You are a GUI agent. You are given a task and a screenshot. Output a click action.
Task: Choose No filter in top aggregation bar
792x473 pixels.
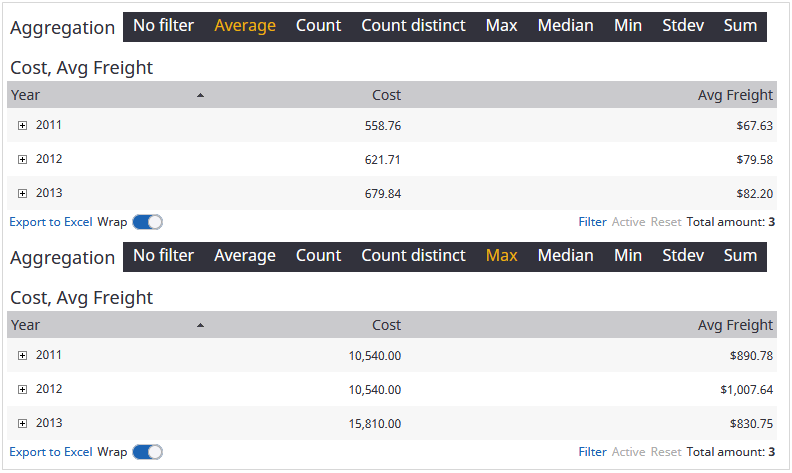(x=163, y=26)
